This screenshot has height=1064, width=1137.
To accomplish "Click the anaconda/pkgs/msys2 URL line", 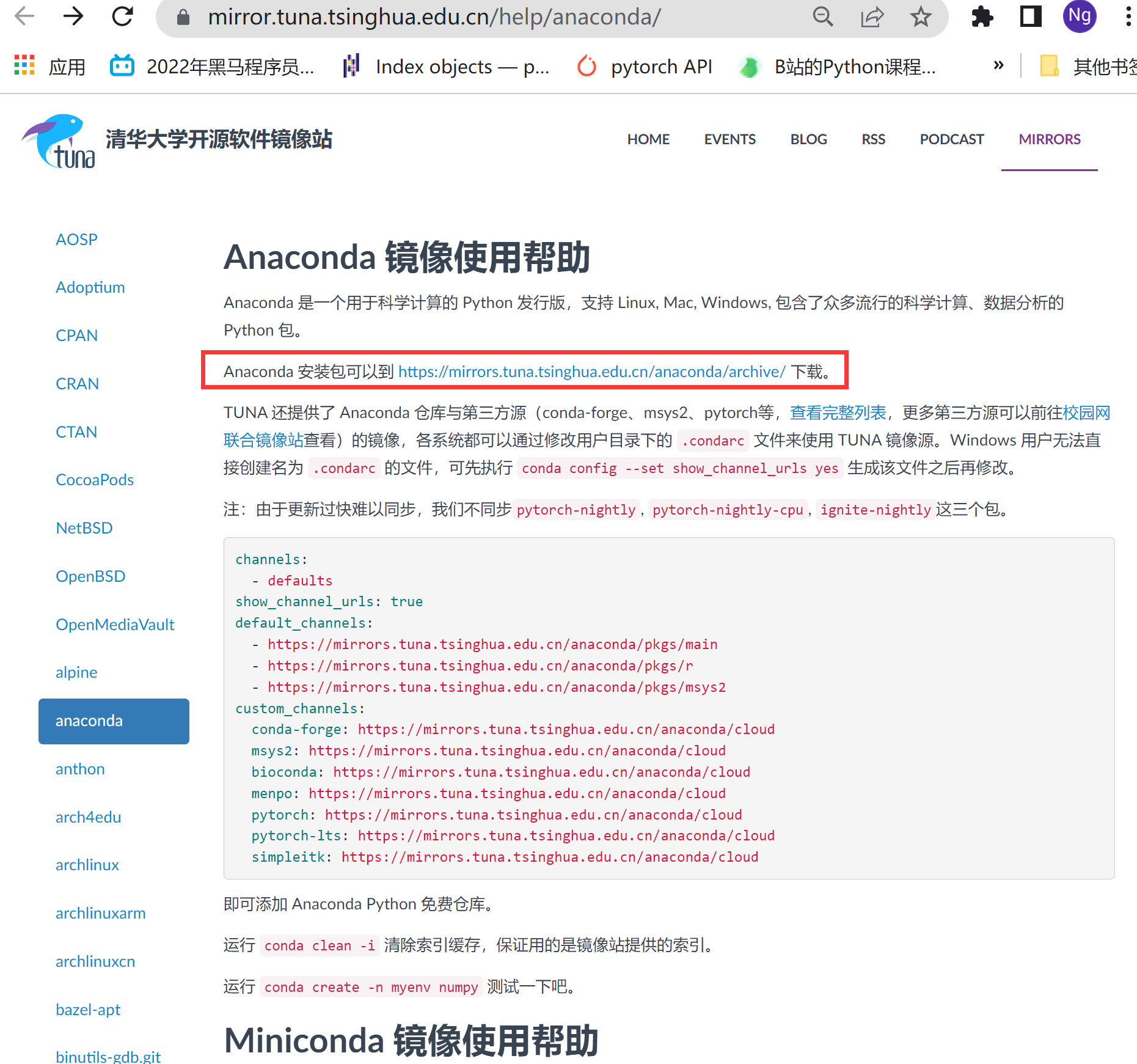I will click(496, 687).
